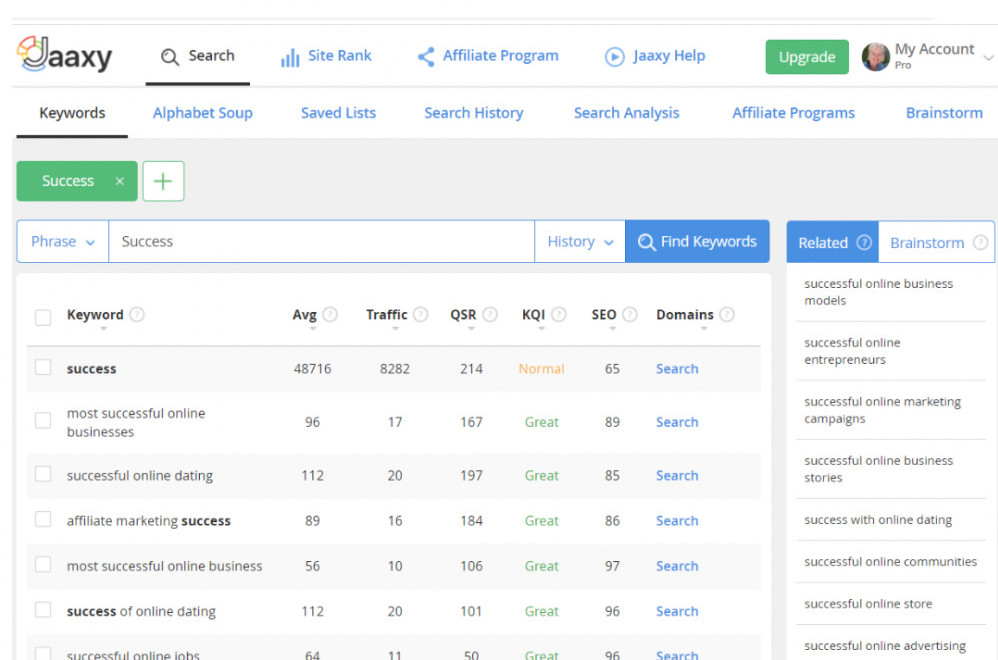Viewport: 998px width, 660px height.
Task: Click in the Success keyword search field
Action: click(x=321, y=242)
